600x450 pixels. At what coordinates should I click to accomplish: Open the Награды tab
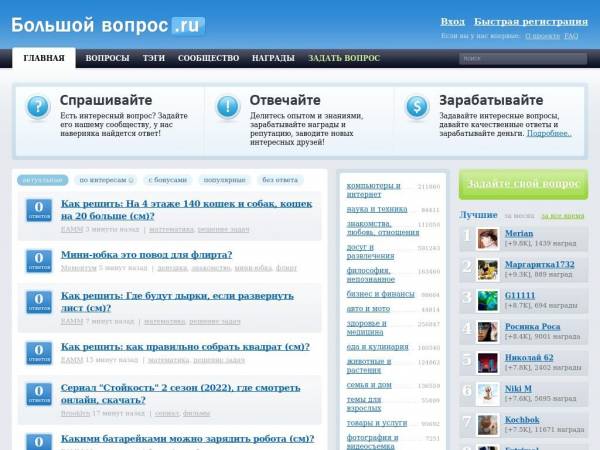[x=273, y=58]
